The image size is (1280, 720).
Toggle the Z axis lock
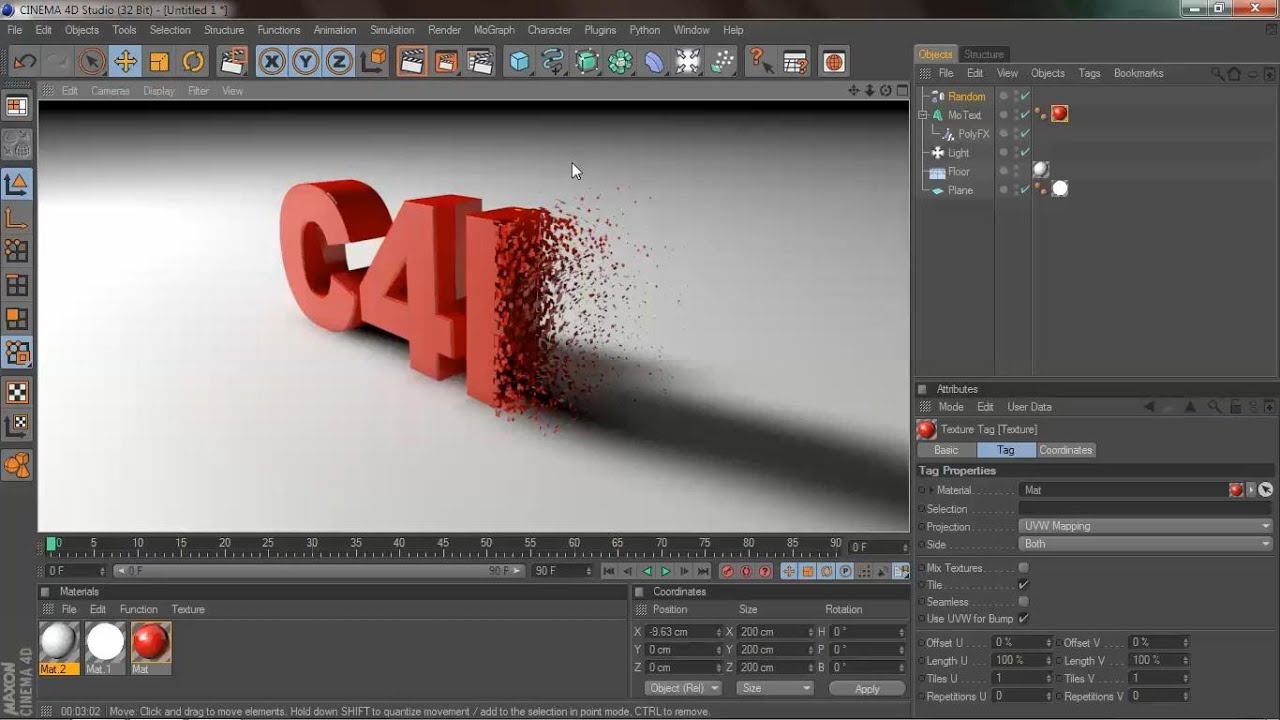click(x=339, y=62)
